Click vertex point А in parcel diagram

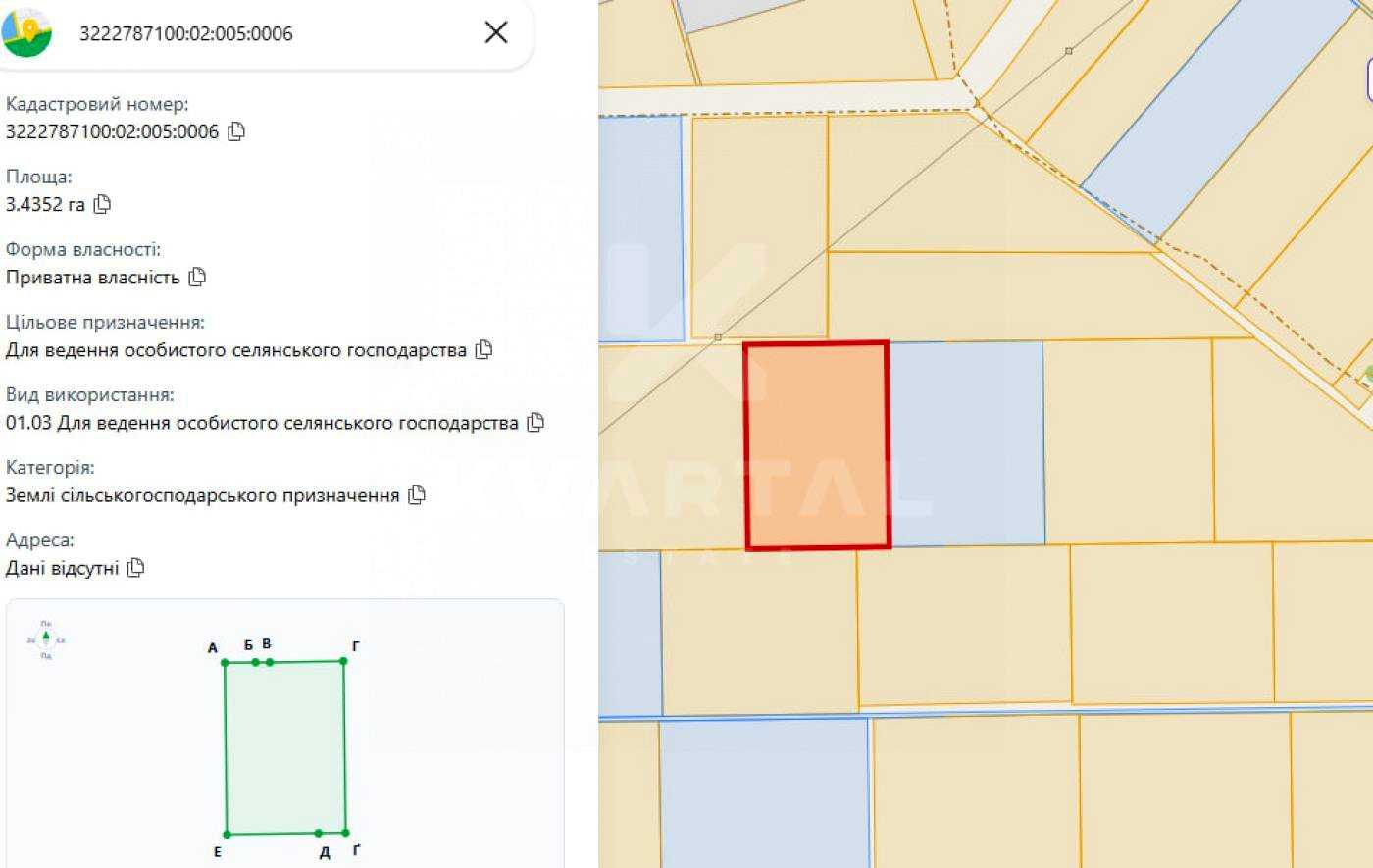pyautogui.click(x=226, y=663)
